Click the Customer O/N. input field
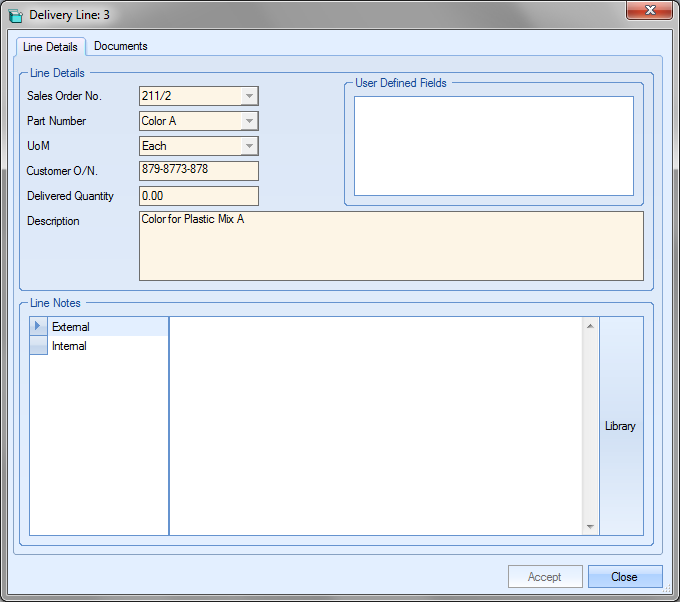This screenshot has width=680, height=602. (198, 171)
